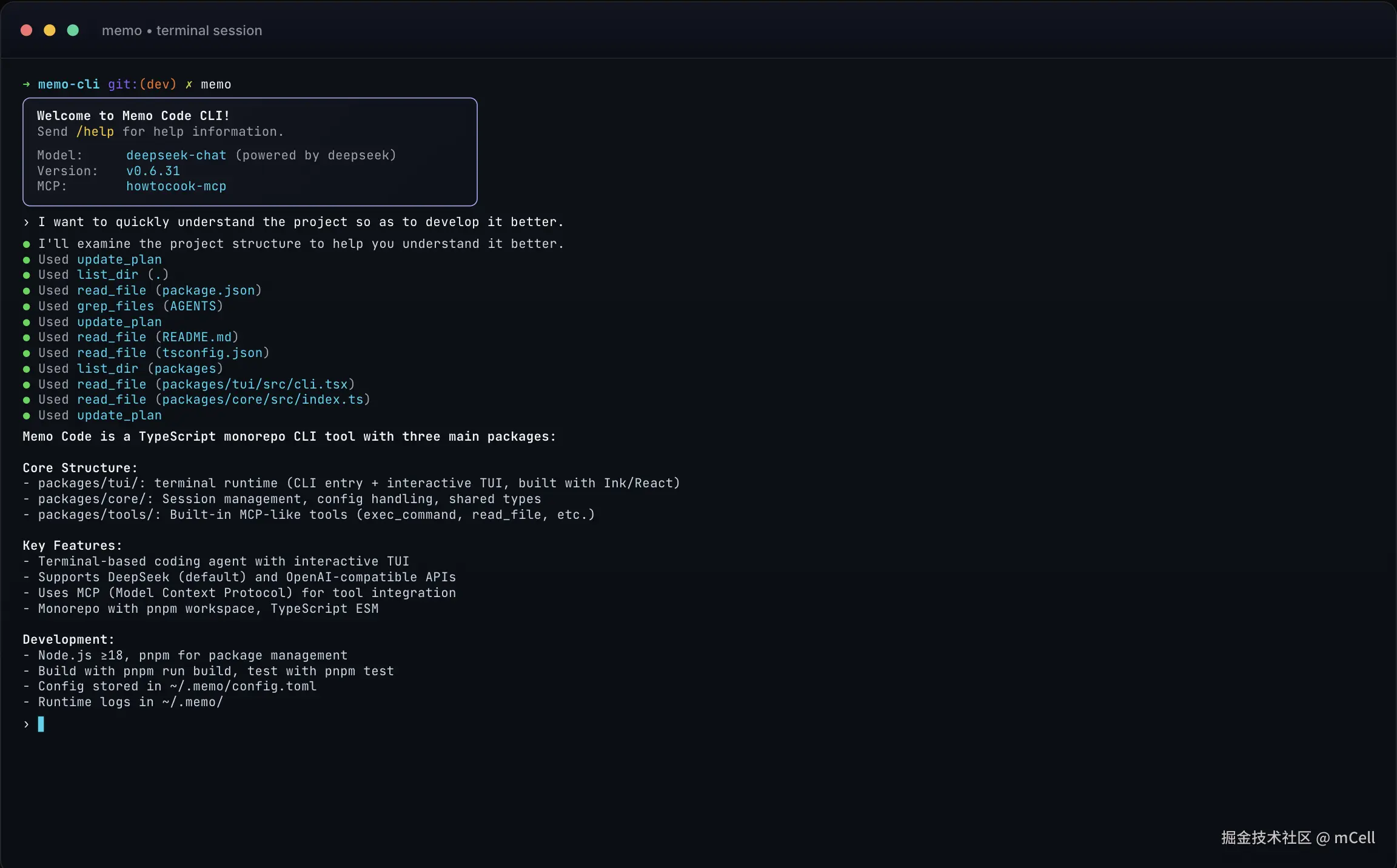
Task: Click the window title memo • terminal session
Action: (182, 30)
